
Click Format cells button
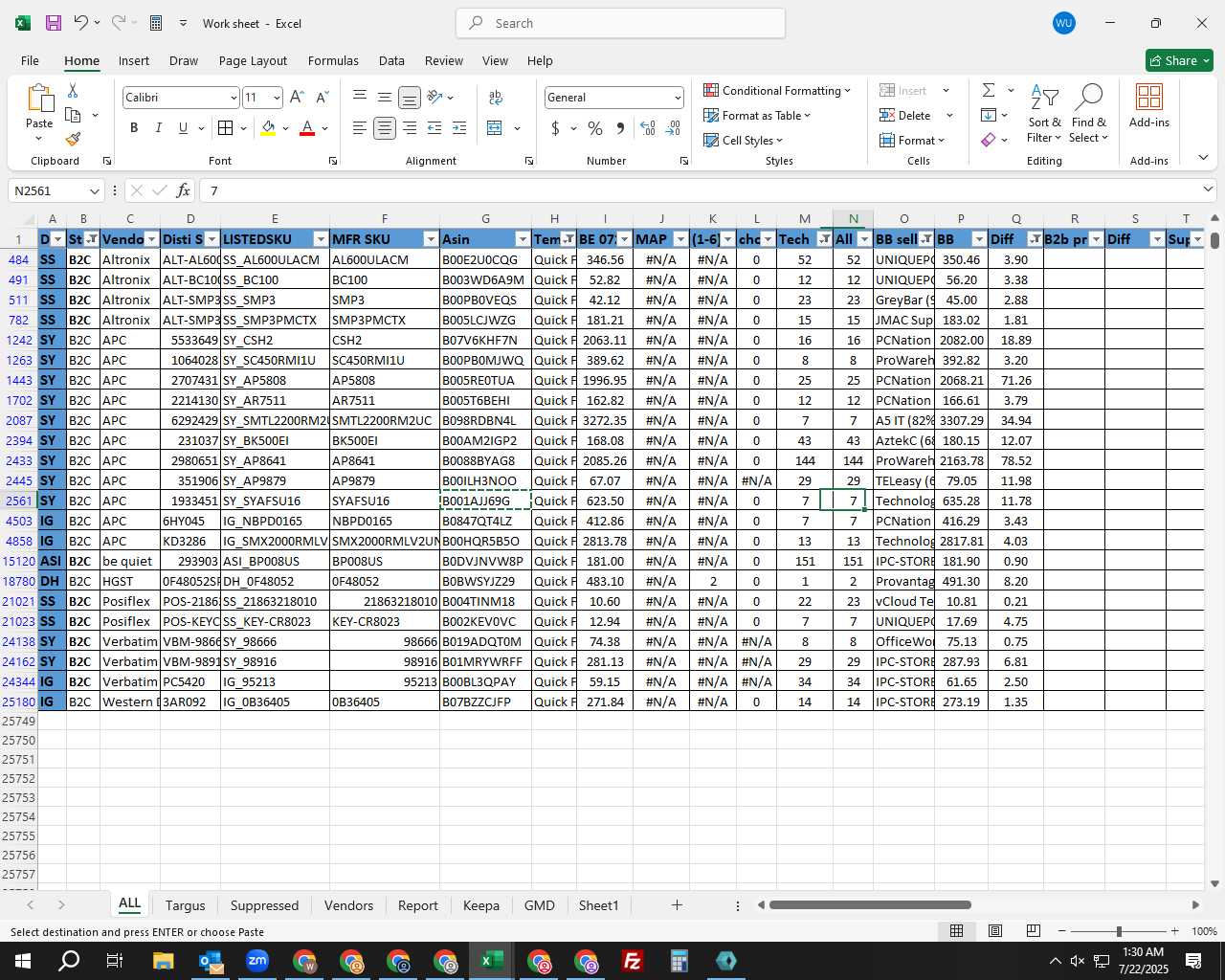[x=912, y=140]
